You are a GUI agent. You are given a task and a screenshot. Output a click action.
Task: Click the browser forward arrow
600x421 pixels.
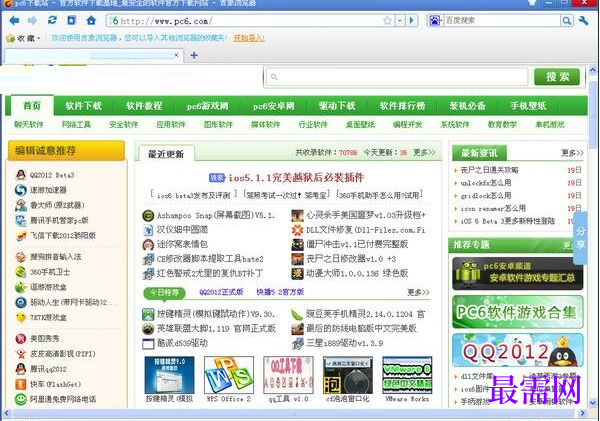tap(33, 20)
